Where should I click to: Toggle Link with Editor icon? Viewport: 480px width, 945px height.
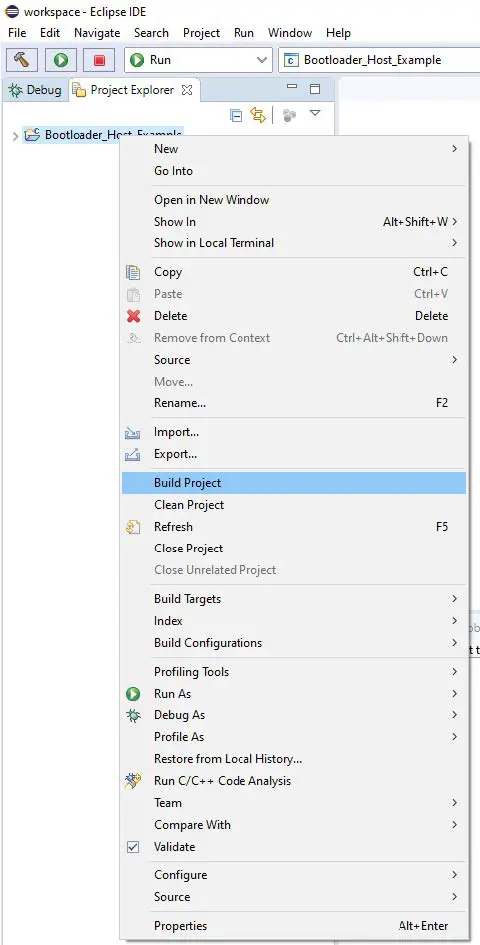[258, 115]
